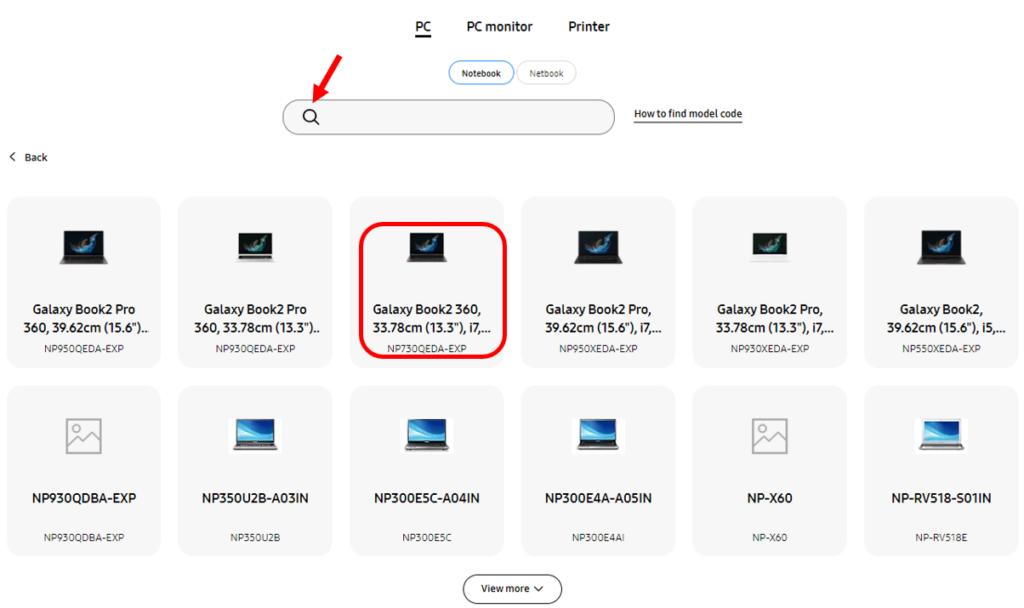Click laptop image of NP350U2B-A03IN
The width and height of the screenshot is (1024, 608).
click(255, 435)
